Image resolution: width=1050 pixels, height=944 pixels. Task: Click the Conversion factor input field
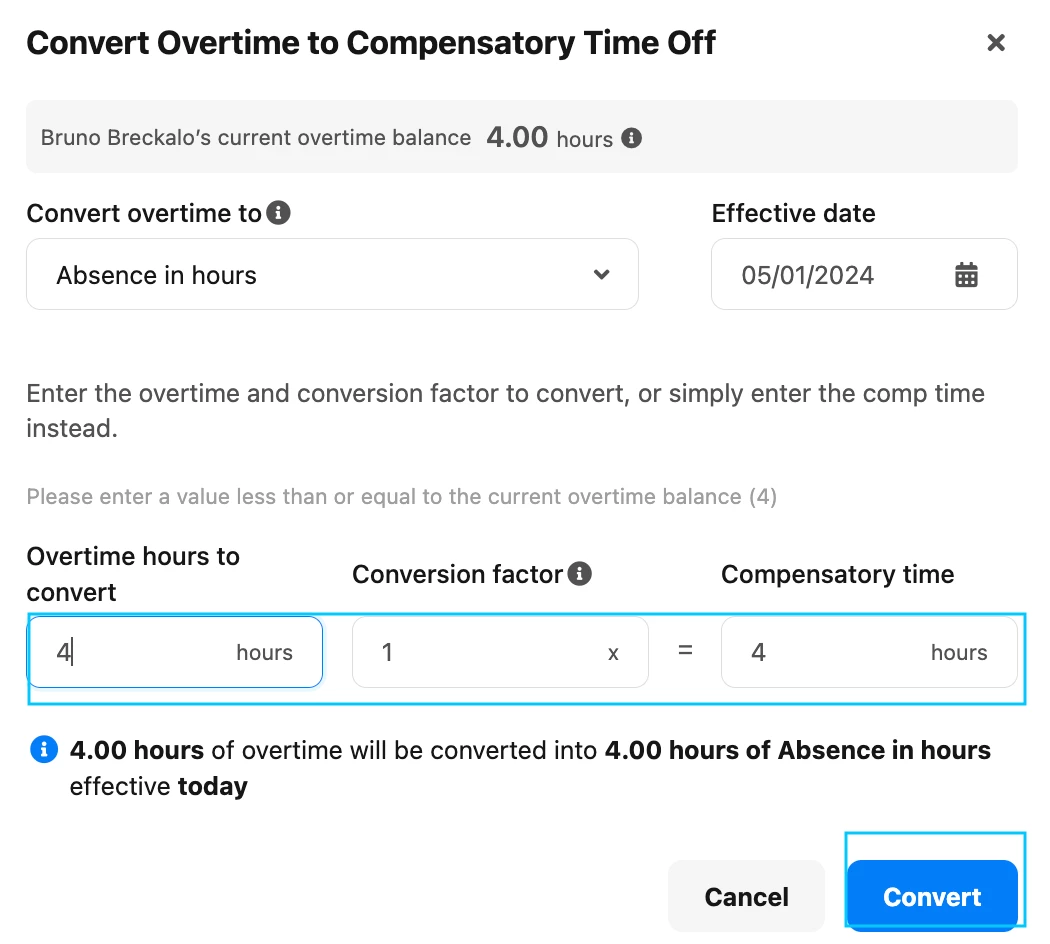(x=500, y=652)
